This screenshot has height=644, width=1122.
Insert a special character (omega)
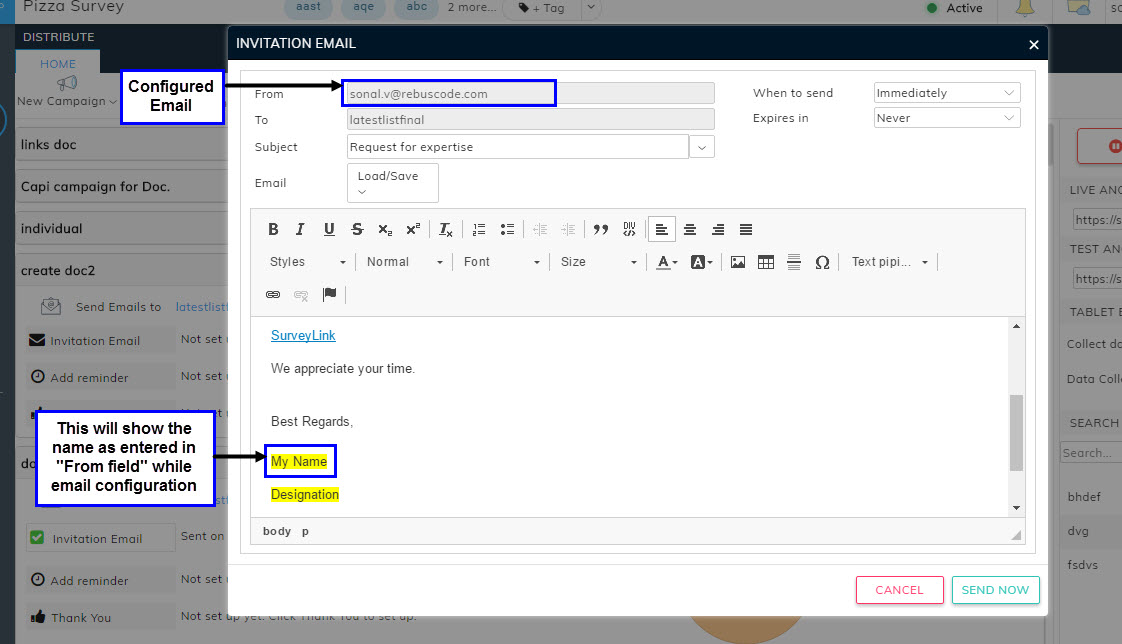click(822, 262)
